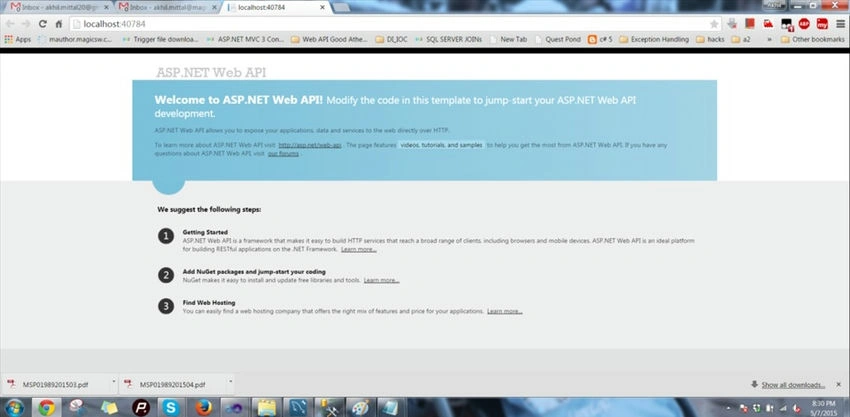850x417 pixels.
Task: Open the black circular P taskbar icon
Action: coord(140,407)
